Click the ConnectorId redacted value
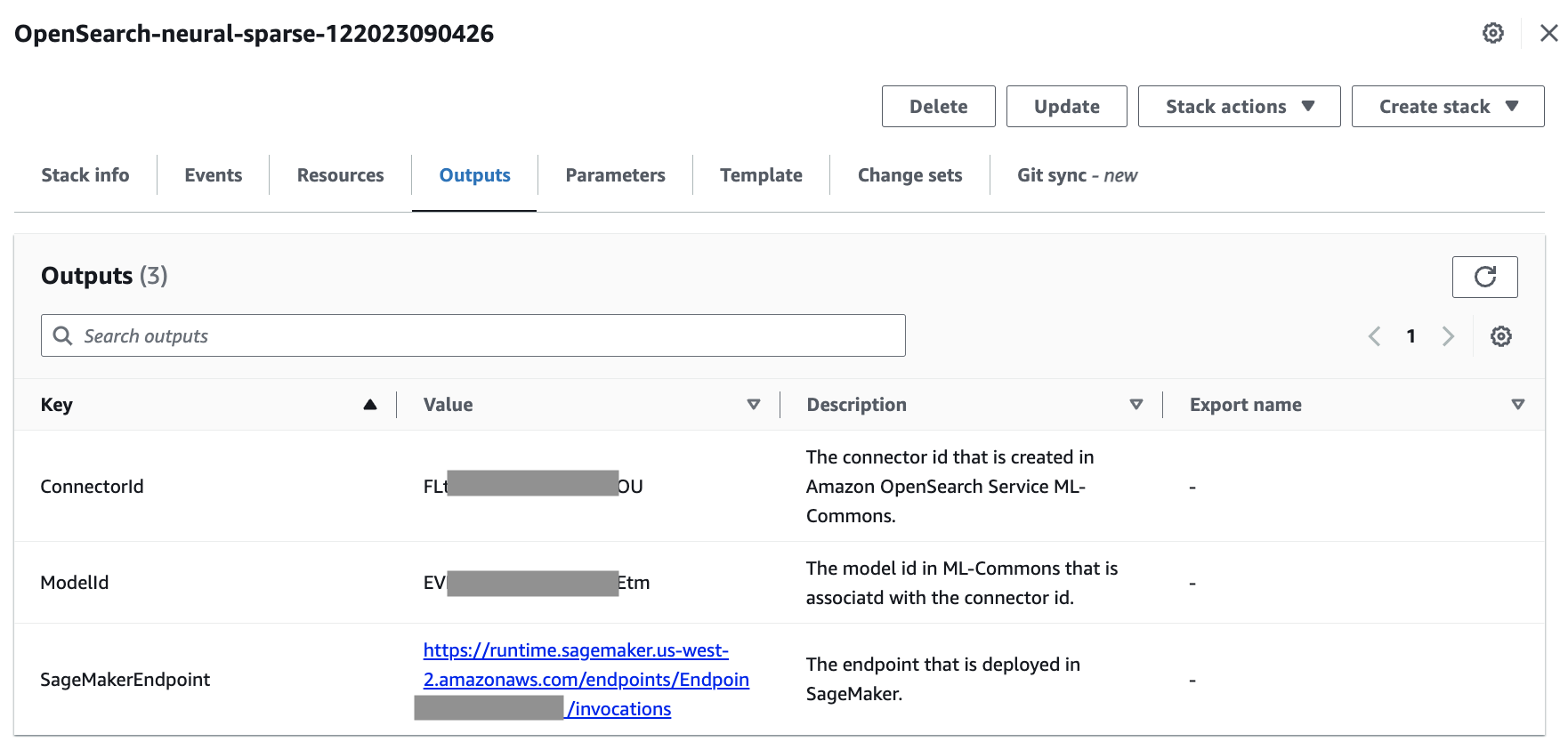This screenshot has height=742, width=1568. pyautogui.click(x=533, y=484)
